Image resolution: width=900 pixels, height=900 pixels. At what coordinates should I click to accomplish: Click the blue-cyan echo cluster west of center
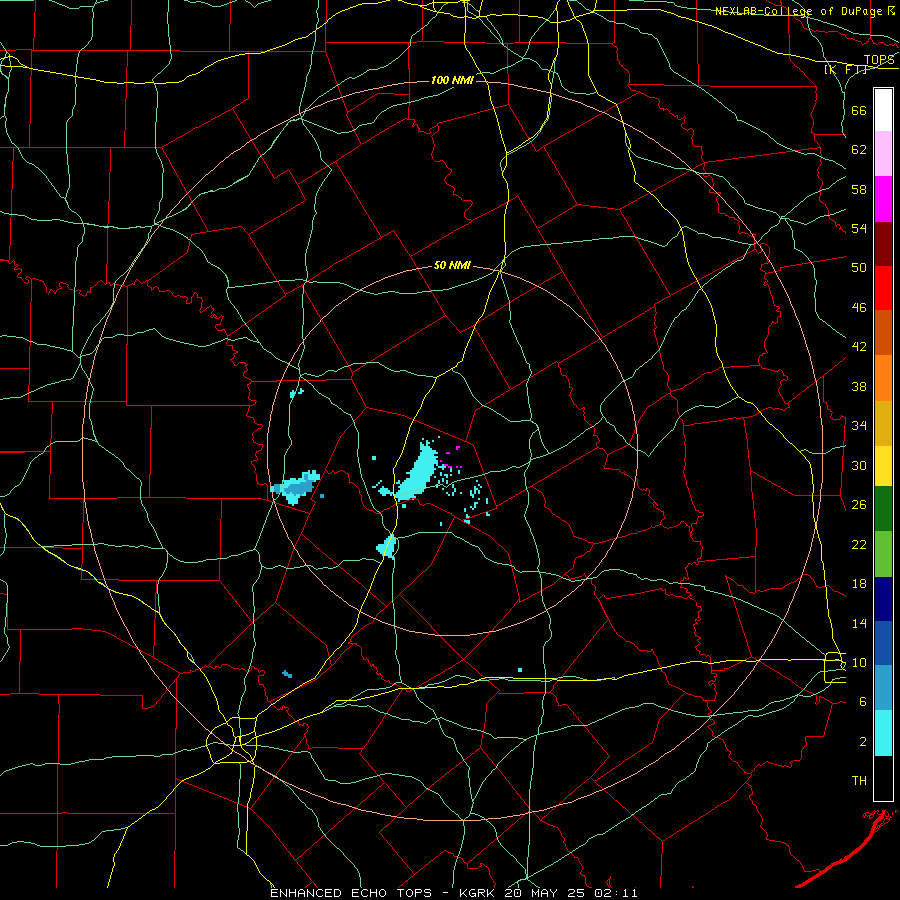click(296, 487)
